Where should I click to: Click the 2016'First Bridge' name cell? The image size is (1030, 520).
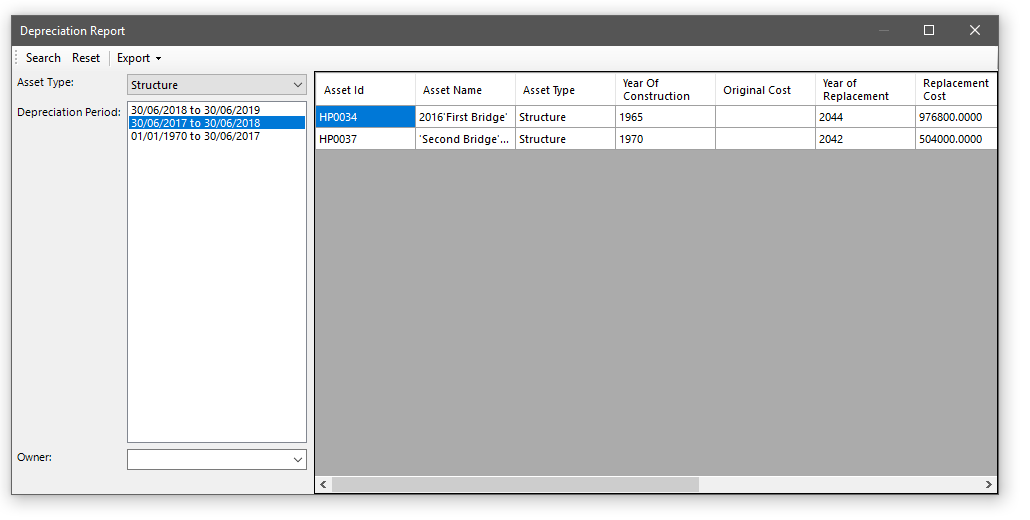tap(464, 117)
